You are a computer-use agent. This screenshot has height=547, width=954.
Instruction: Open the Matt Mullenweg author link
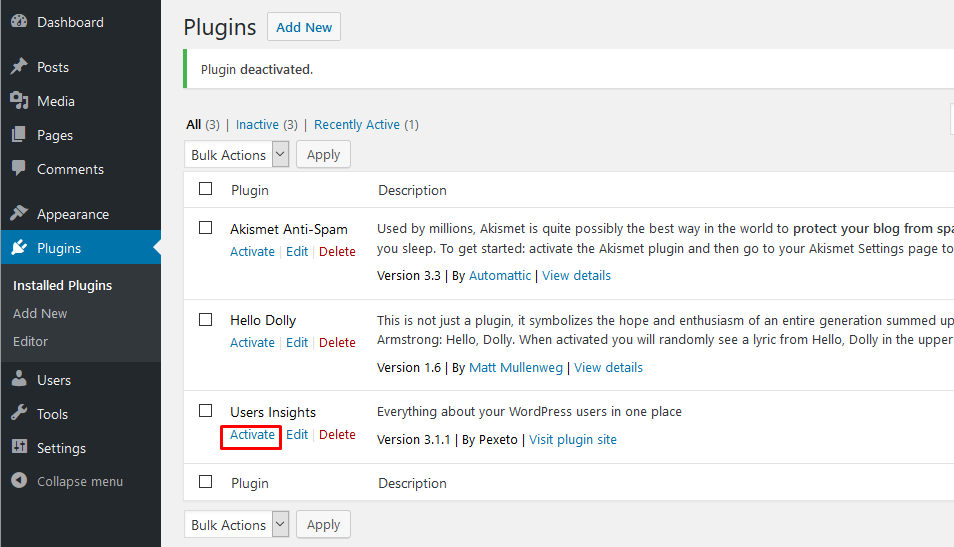516,368
